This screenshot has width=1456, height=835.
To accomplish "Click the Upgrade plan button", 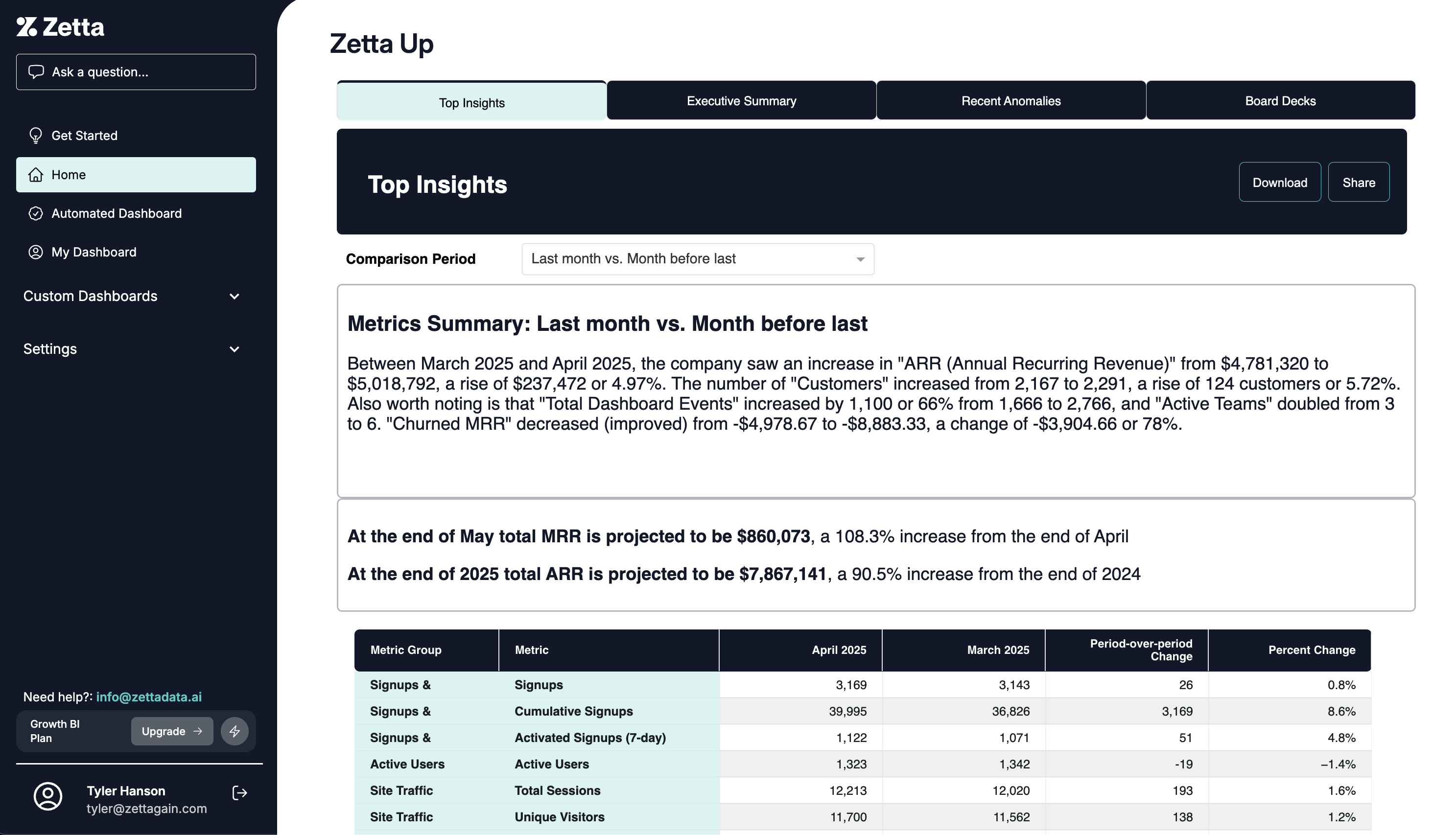I will pyautogui.click(x=171, y=731).
